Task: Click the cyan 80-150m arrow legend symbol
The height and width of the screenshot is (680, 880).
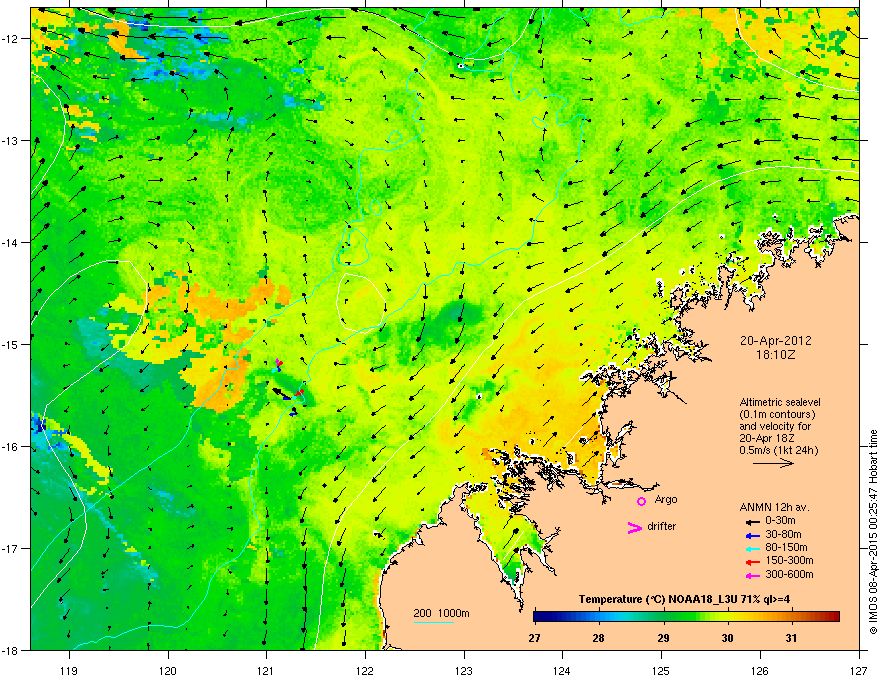Action: (x=752, y=548)
